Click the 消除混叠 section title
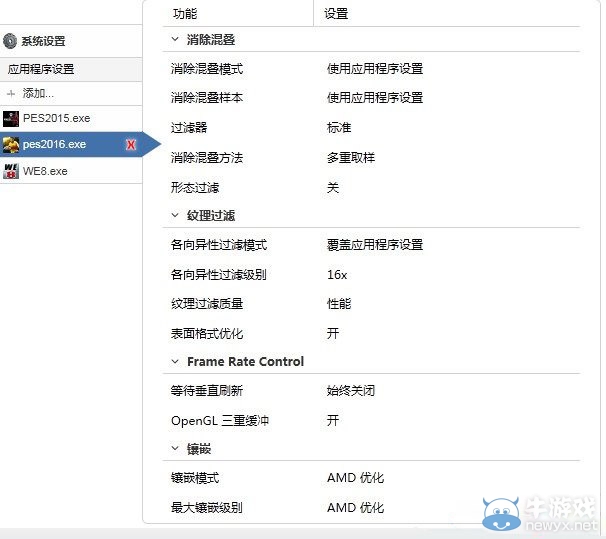606x539 pixels. tap(211, 39)
